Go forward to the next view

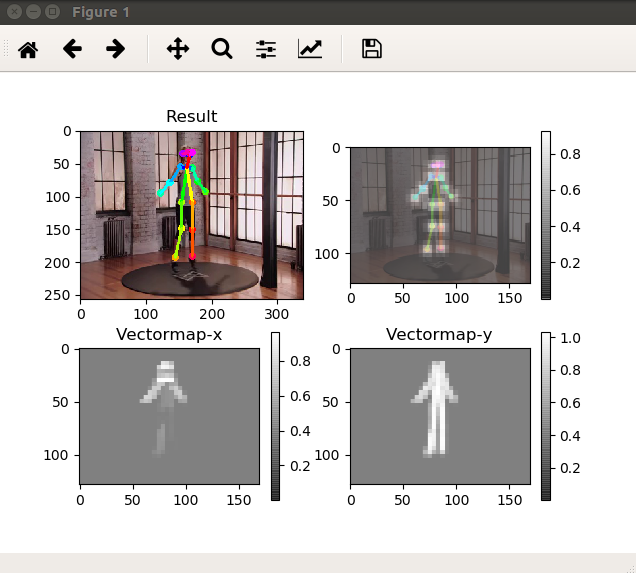coord(116,49)
